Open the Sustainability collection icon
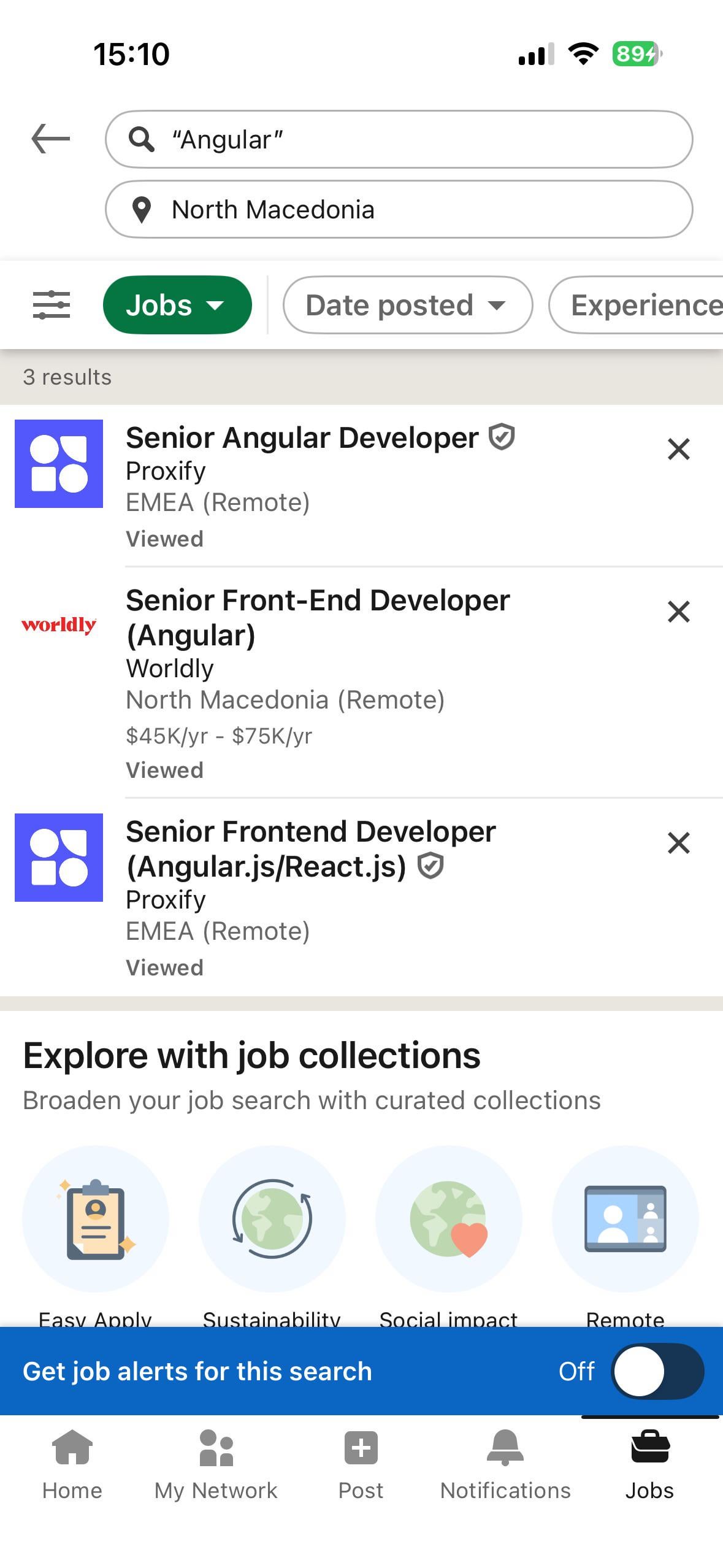723x1568 pixels. [x=272, y=1218]
